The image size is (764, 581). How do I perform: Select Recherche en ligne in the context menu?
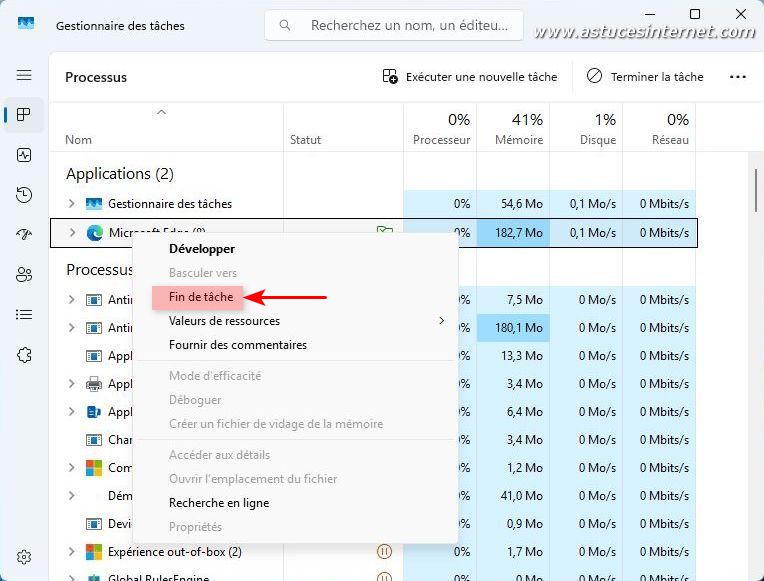click(219, 503)
